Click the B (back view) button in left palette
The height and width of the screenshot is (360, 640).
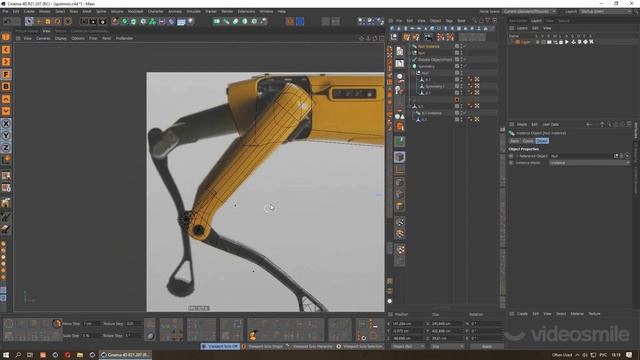coord(6,87)
